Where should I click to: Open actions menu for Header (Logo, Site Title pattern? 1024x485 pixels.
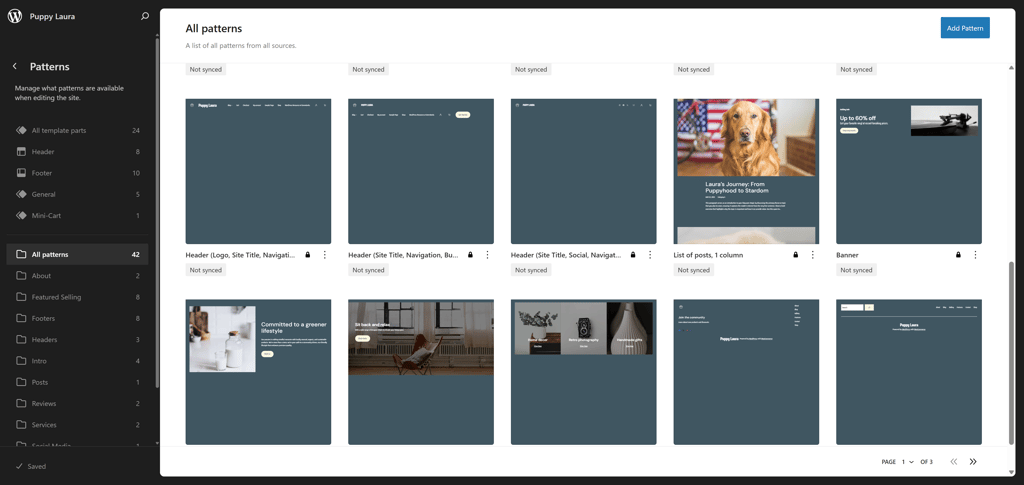[325, 255]
